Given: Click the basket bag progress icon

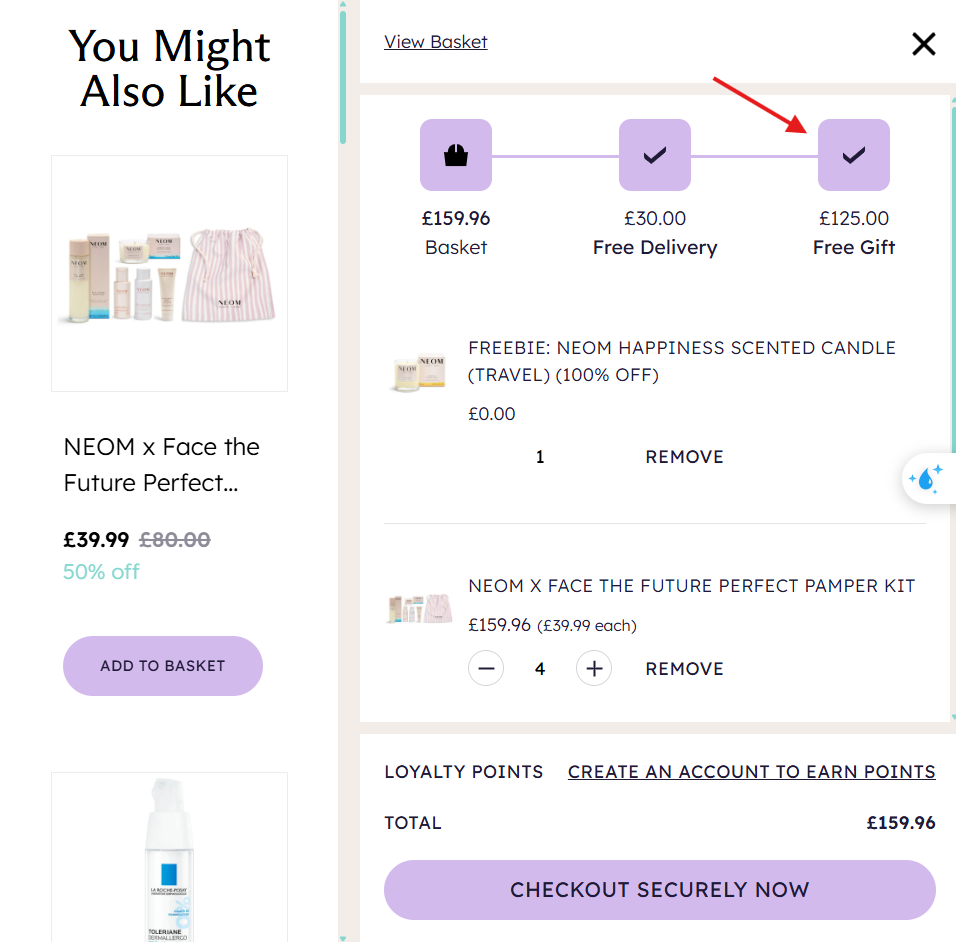Looking at the screenshot, I should (456, 155).
